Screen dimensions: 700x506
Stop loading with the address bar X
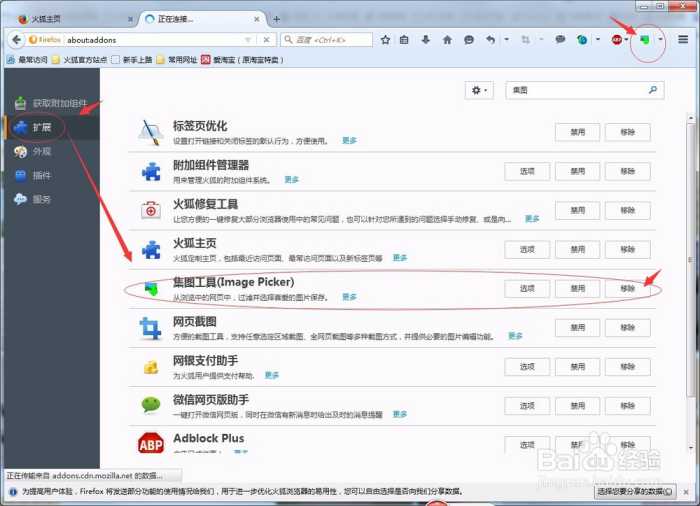pyautogui.click(x=267, y=40)
